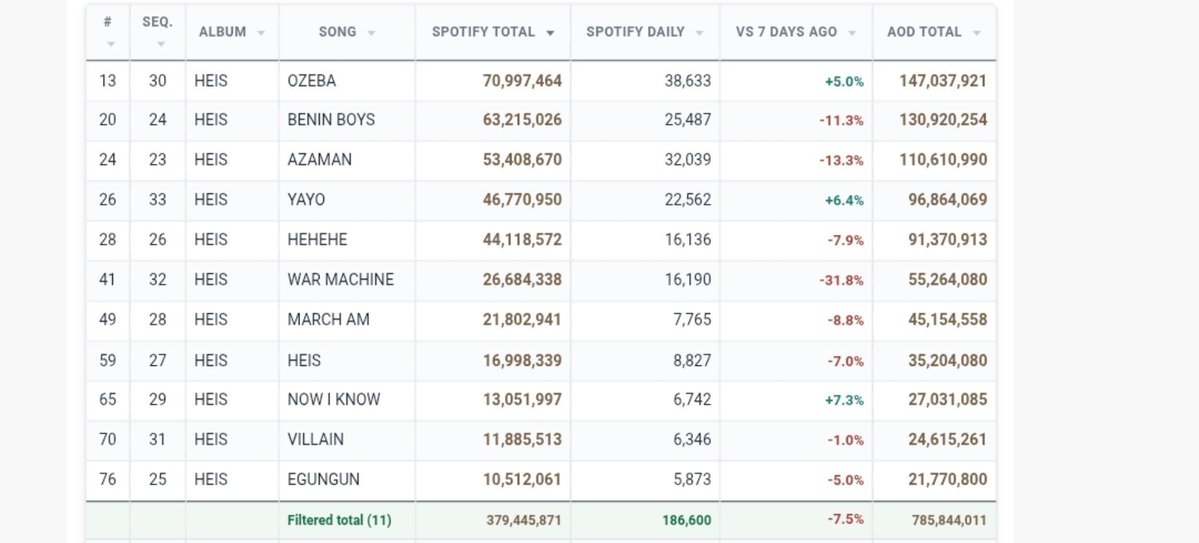
Task: Click rank number 76 in EGUNGUN row
Action: pyautogui.click(x=108, y=480)
